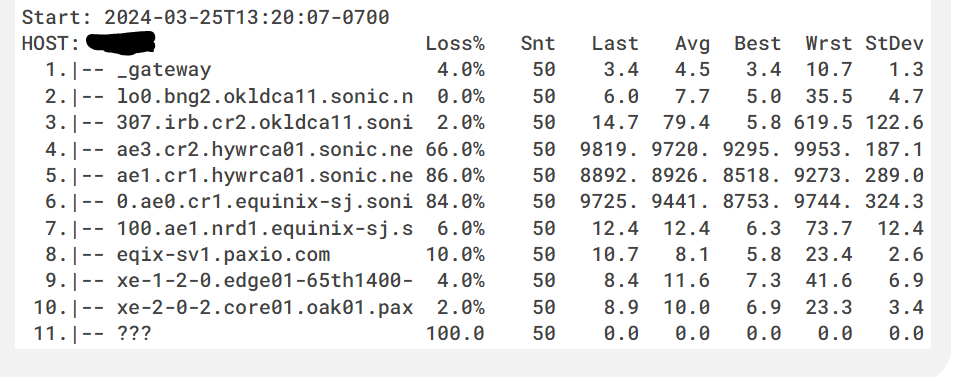Click the 0.ae0.cr1.equinix-sj hostname
This screenshot has height=377, width=953.
point(265,202)
